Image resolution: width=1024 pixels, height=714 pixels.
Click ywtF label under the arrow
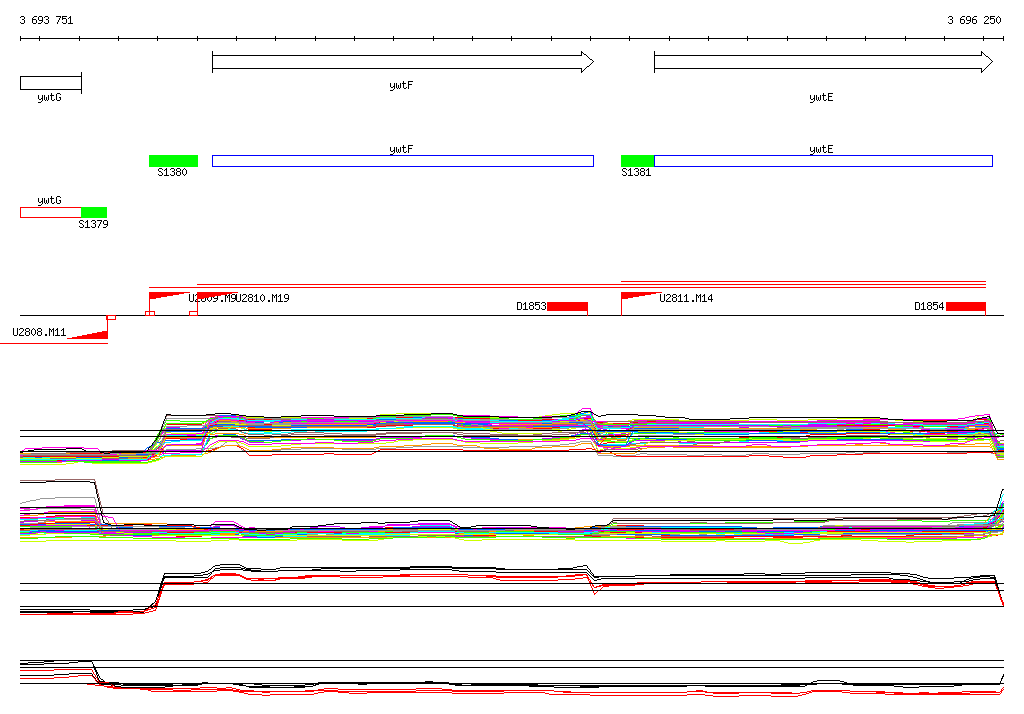(401, 86)
